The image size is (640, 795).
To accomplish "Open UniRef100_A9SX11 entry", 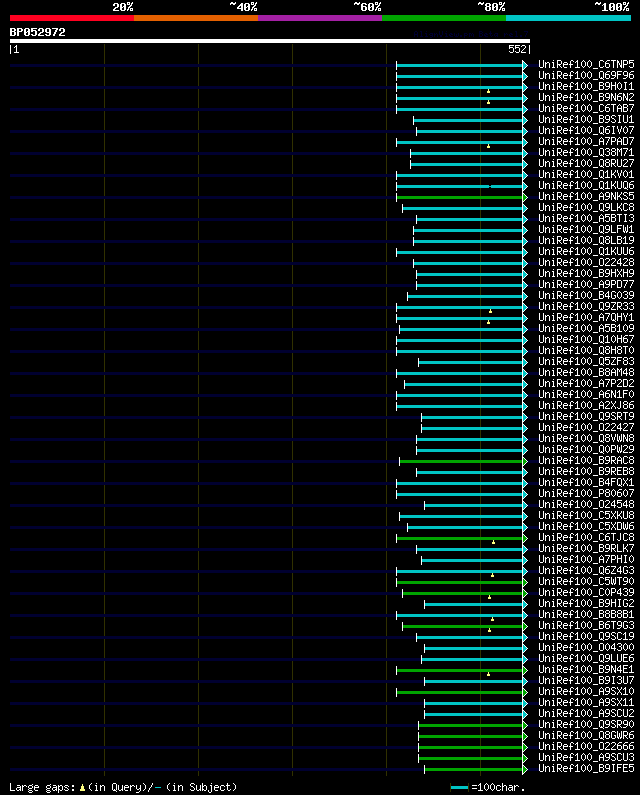I will point(586,703).
